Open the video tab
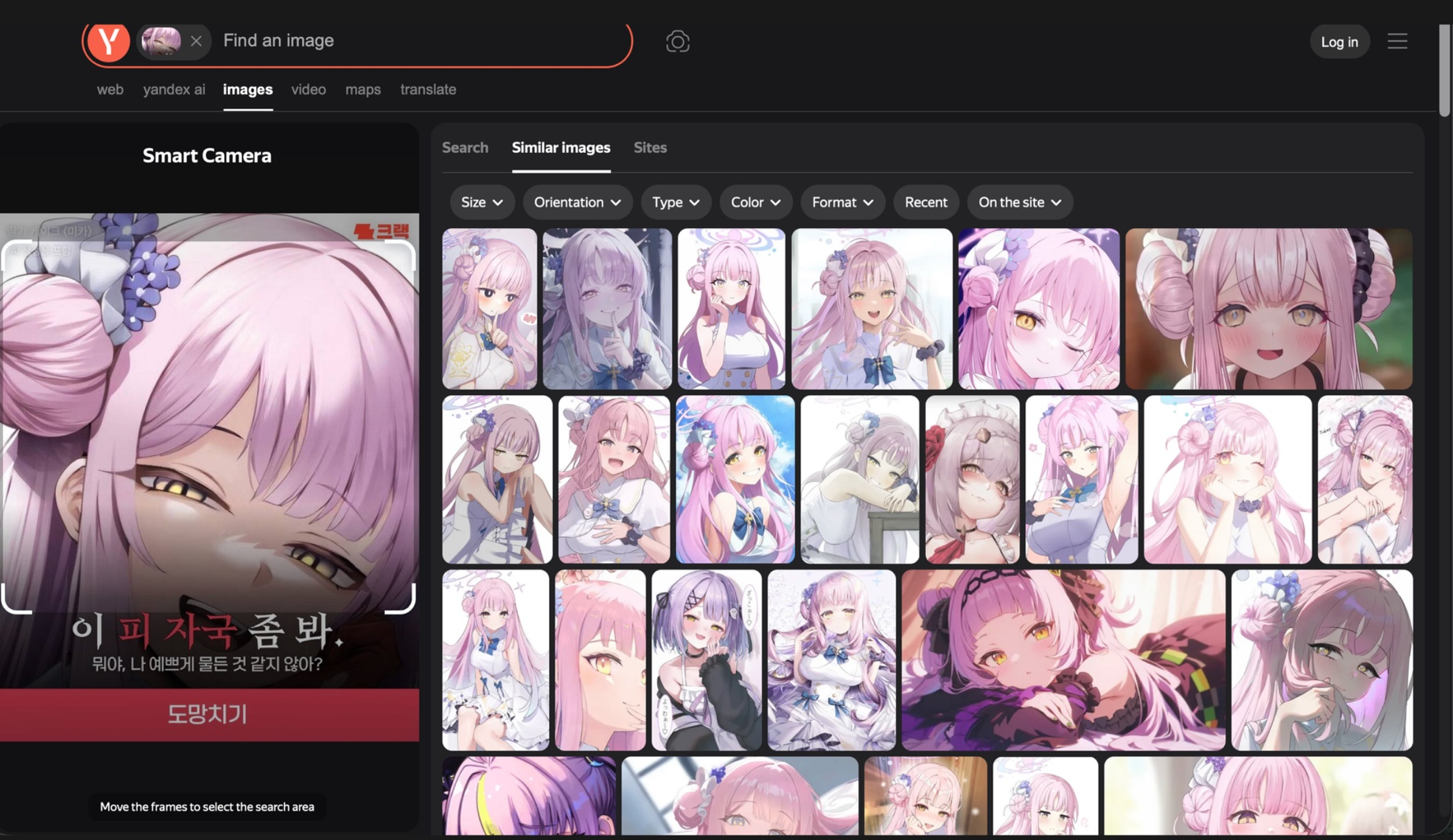The image size is (1453, 840). 308,89
